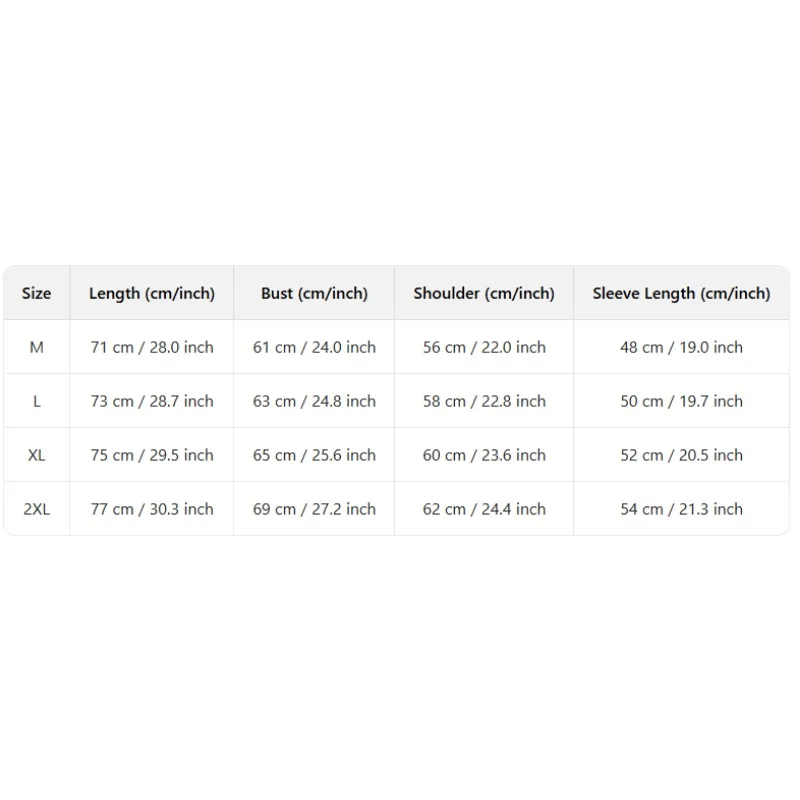Select the M size row label

tap(36, 347)
